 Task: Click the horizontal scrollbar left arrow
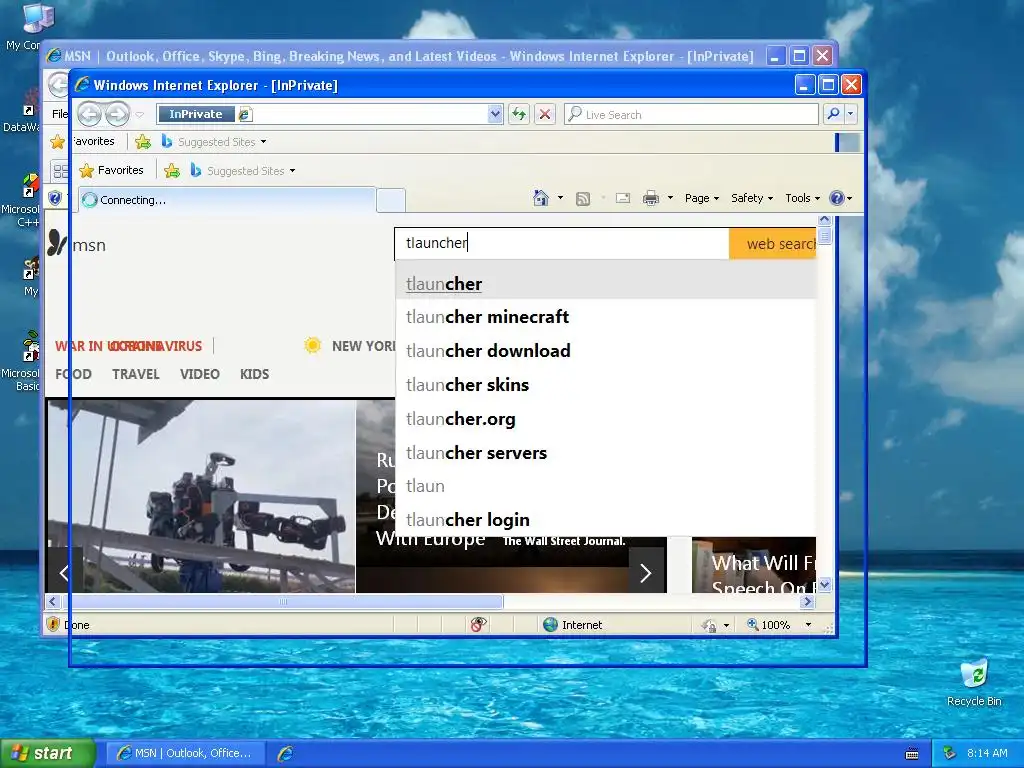(x=53, y=601)
